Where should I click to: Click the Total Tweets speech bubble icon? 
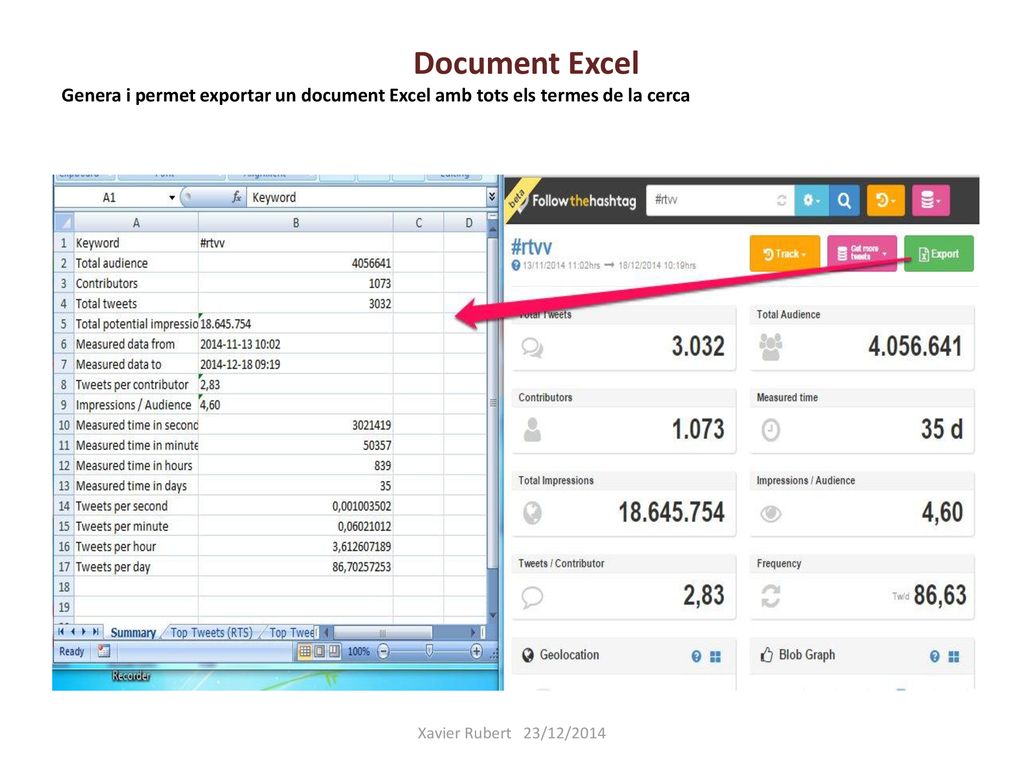coord(532,347)
